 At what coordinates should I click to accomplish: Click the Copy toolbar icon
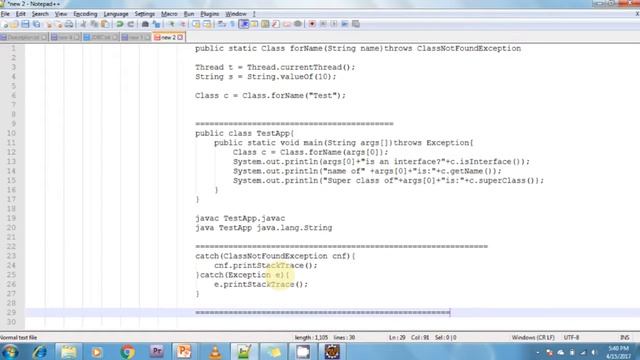(94, 24)
